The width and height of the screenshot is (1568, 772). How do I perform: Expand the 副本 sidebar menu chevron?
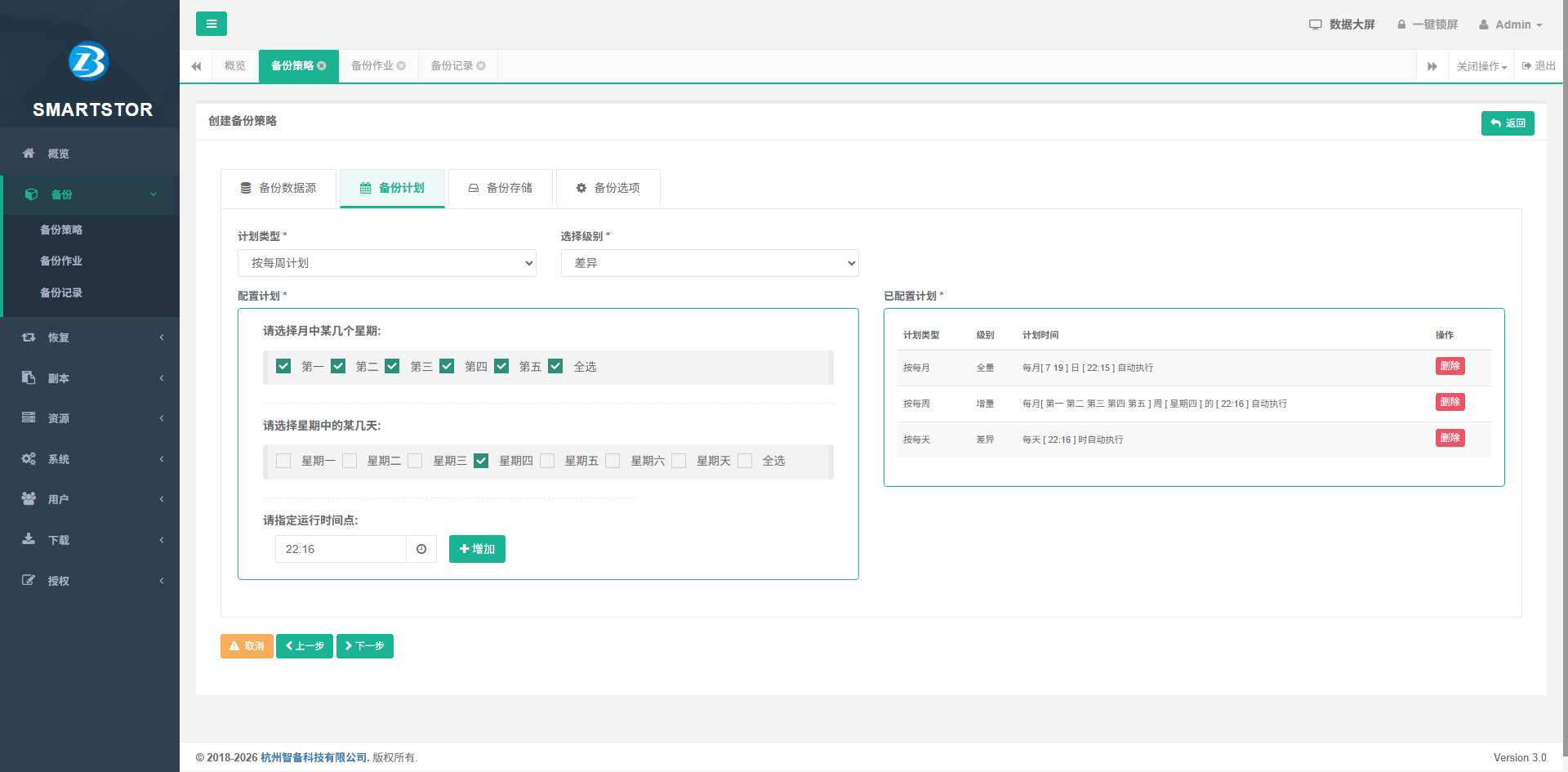(162, 378)
